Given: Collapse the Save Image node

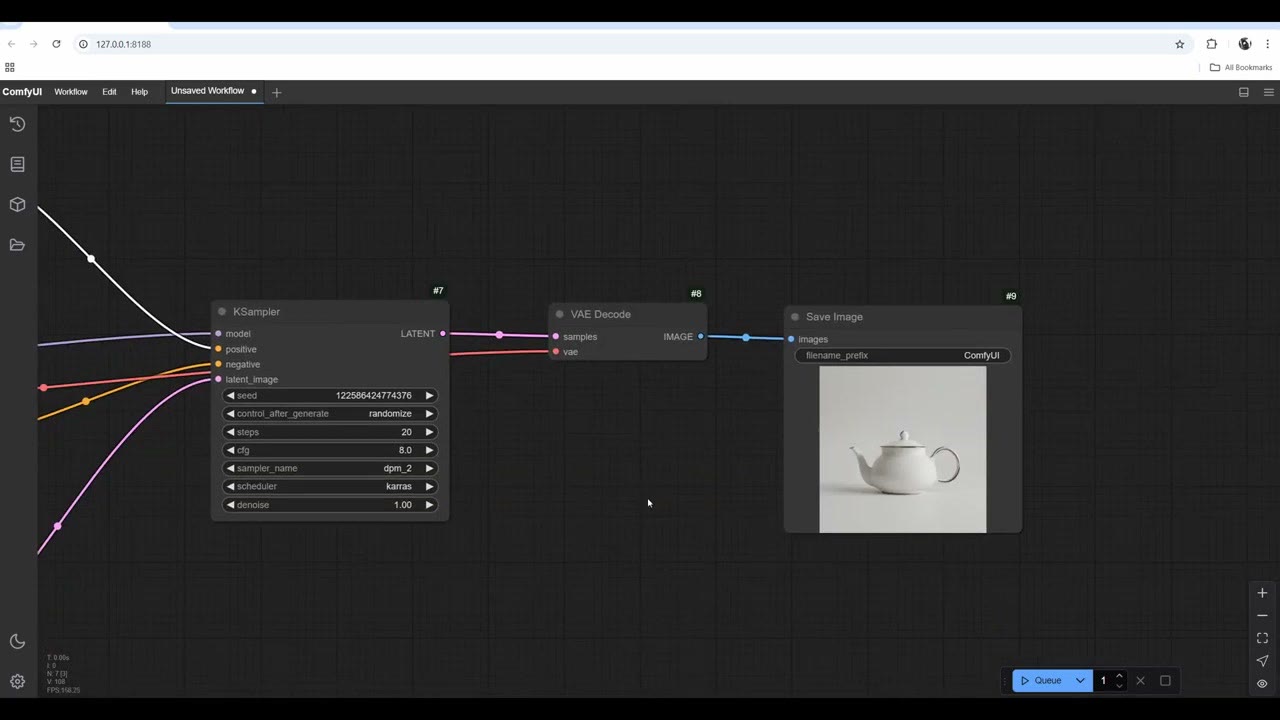Looking at the screenshot, I should coord(795,317).
